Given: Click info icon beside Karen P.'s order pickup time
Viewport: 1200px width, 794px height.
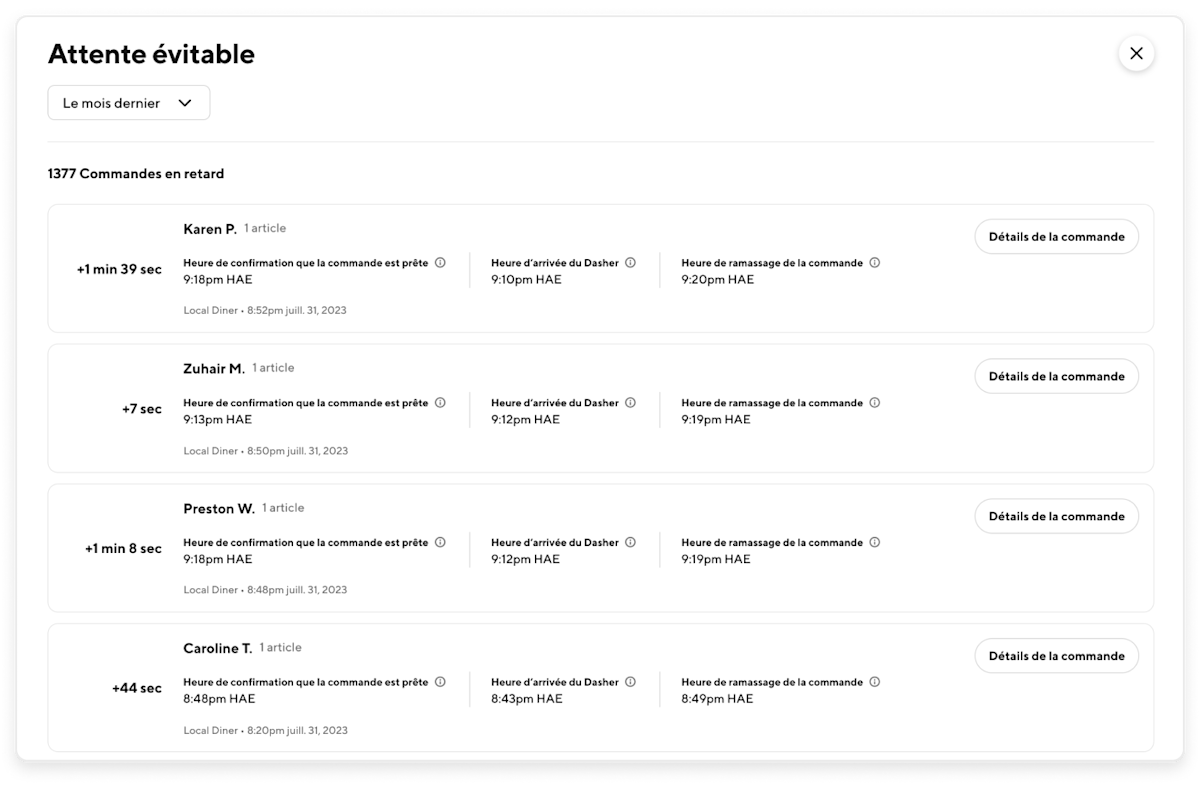Looking at the screenshot, I should coord(874,263).
